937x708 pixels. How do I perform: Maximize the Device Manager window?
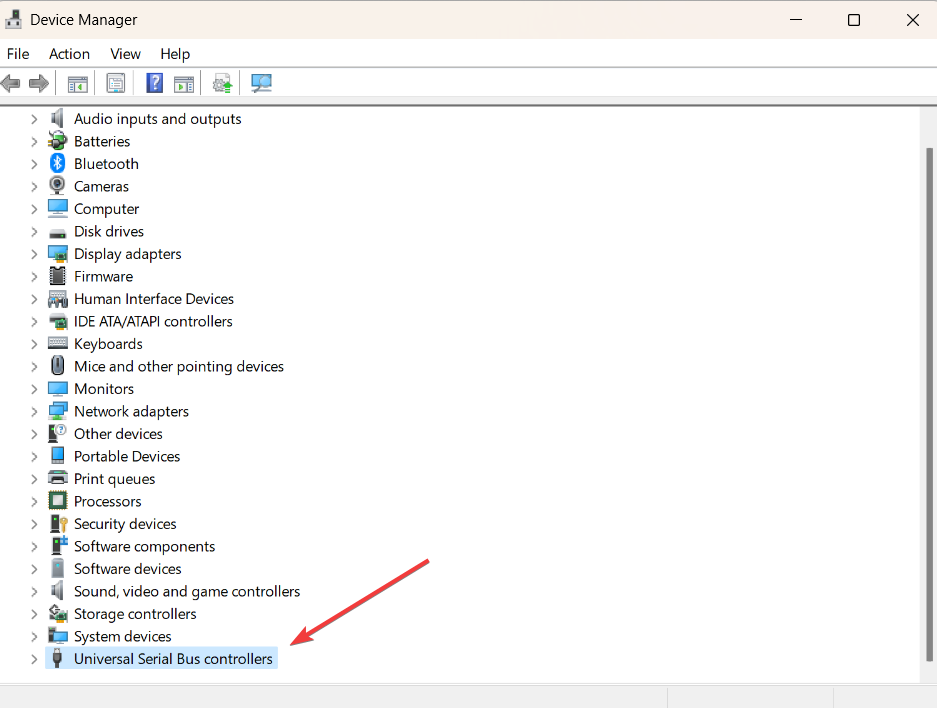click(854, 20)
